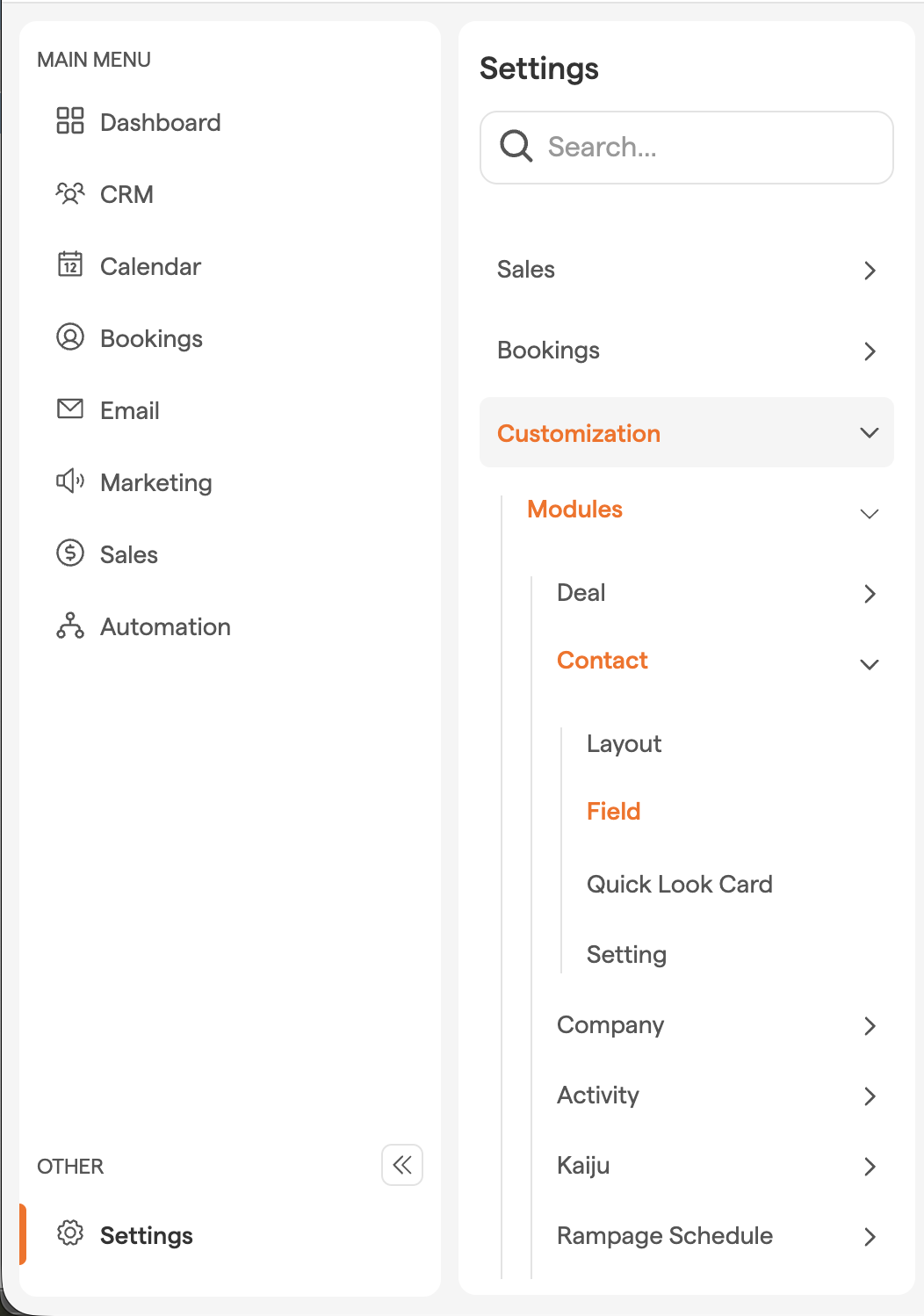This screenshot has height=1316, width=924.
Task: Click the Email envelope icon
Action: pos(70,409)
